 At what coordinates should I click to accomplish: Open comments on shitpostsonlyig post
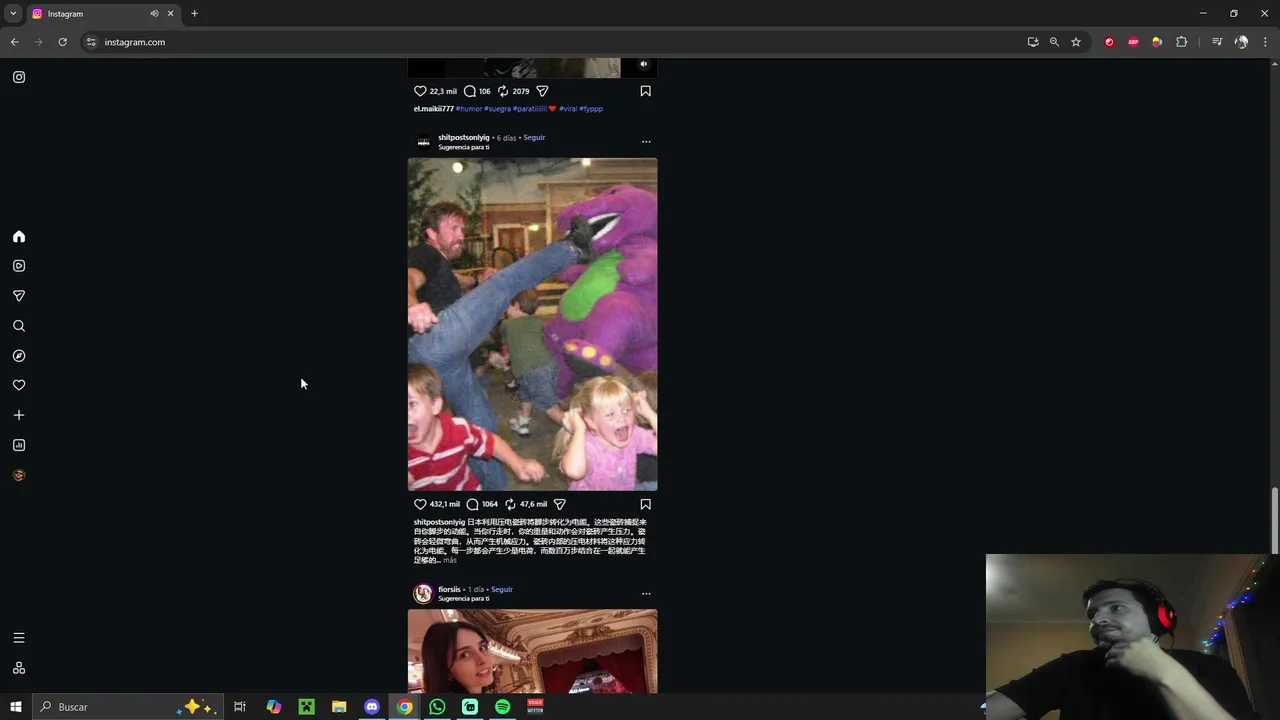point(472,504)
